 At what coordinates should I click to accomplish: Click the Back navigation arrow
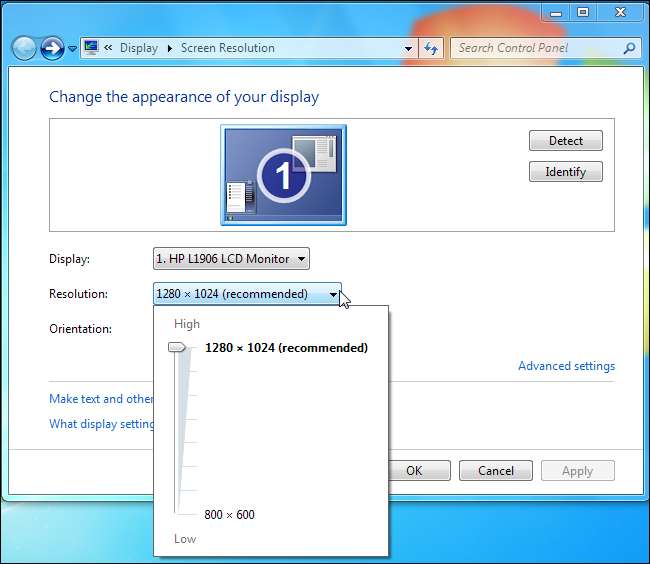coord(24,47)
